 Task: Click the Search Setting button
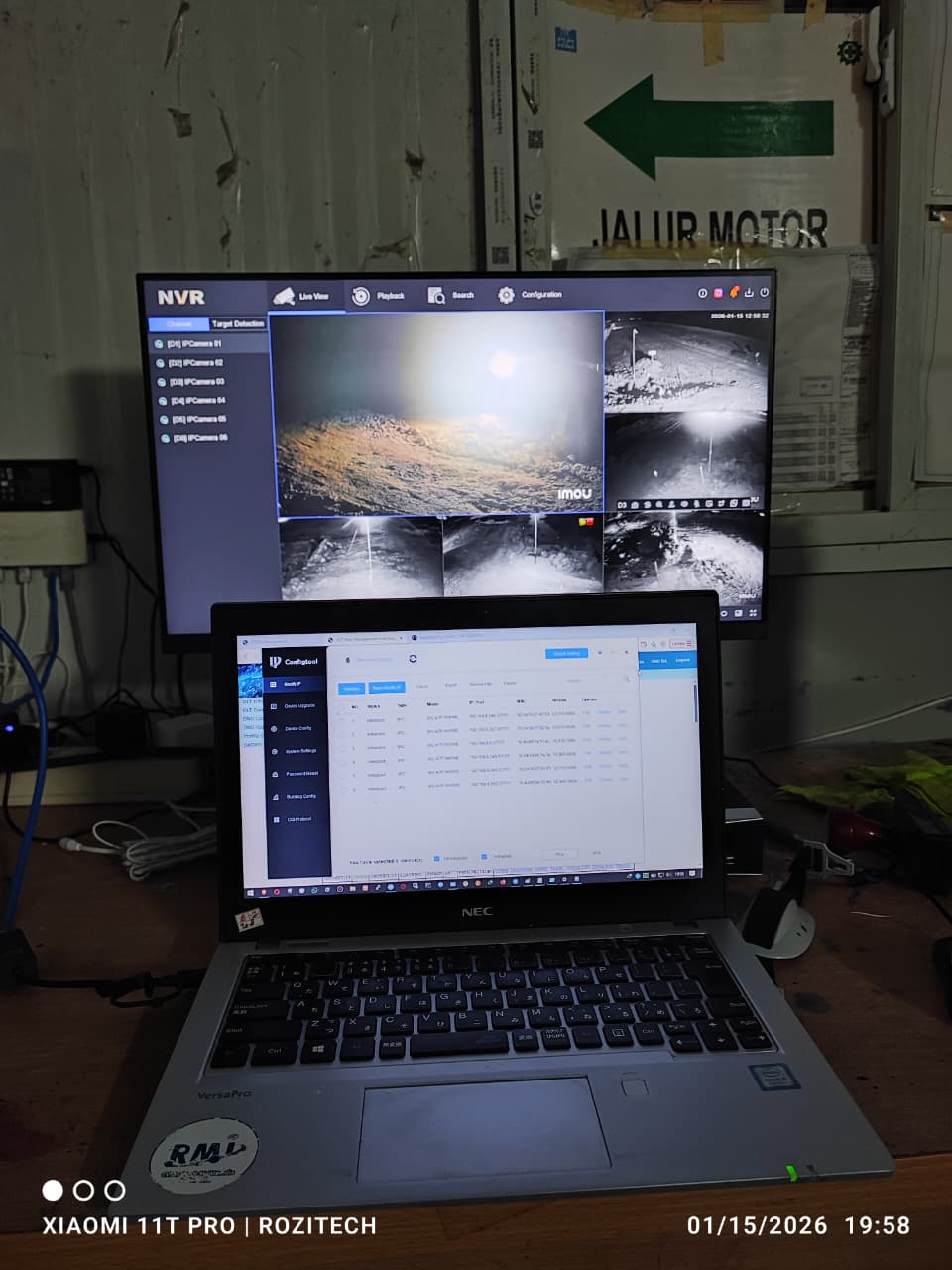(566, 653)
